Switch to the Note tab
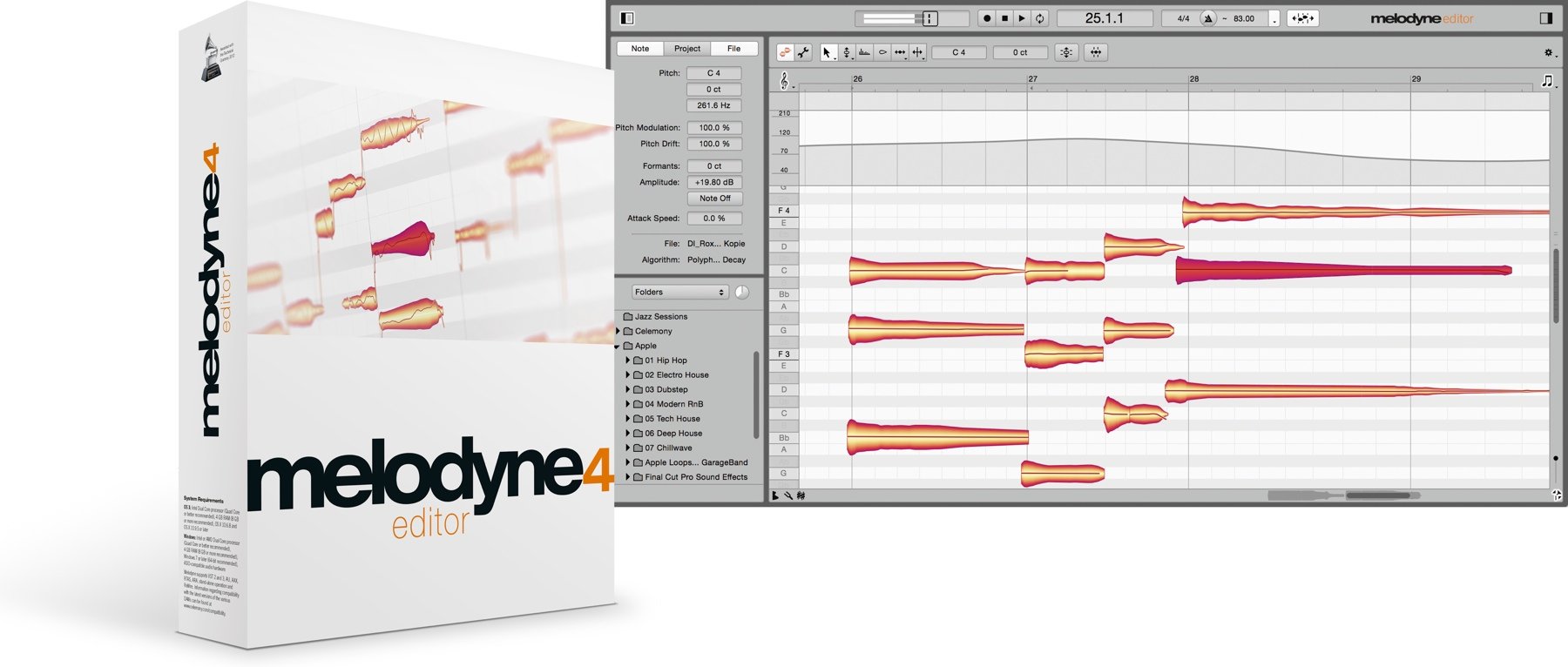This screenshot has height=667, width=1568. [640, 49]
